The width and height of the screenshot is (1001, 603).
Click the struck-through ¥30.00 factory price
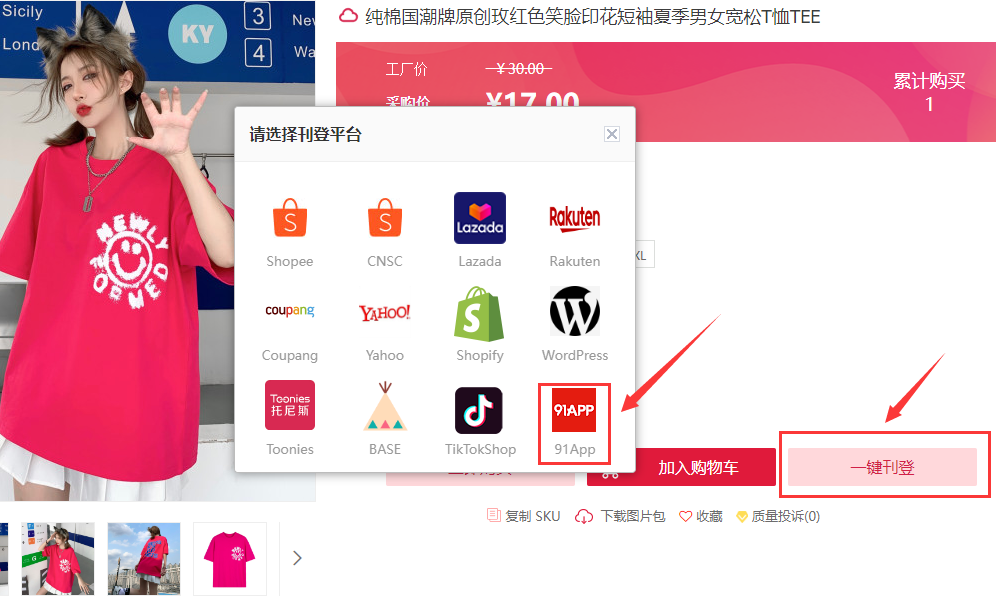518,68
